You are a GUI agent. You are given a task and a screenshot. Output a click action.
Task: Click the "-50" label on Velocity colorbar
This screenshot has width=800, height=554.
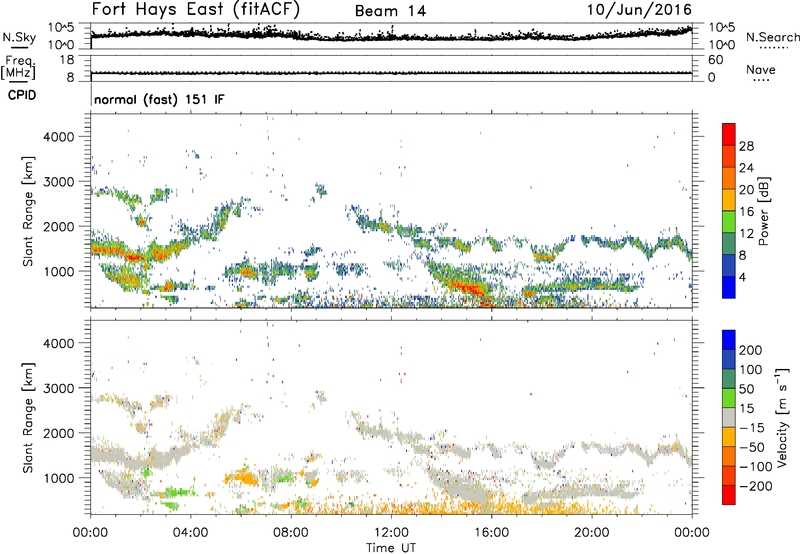[x=752, y=447]
